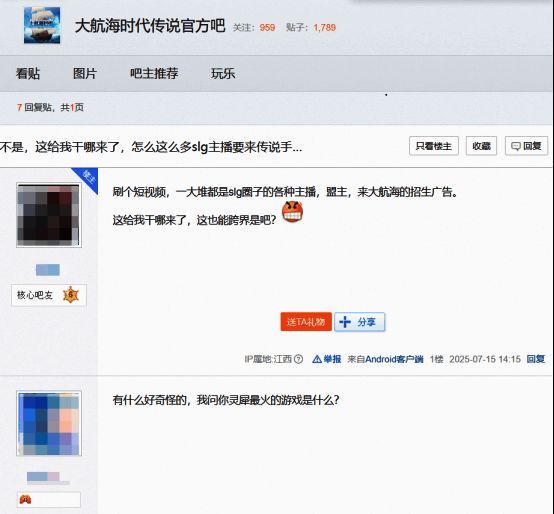The image size is (554, 514).
Task: Click the 核心吧友 level badge
Action: click(x=49, y=295)
